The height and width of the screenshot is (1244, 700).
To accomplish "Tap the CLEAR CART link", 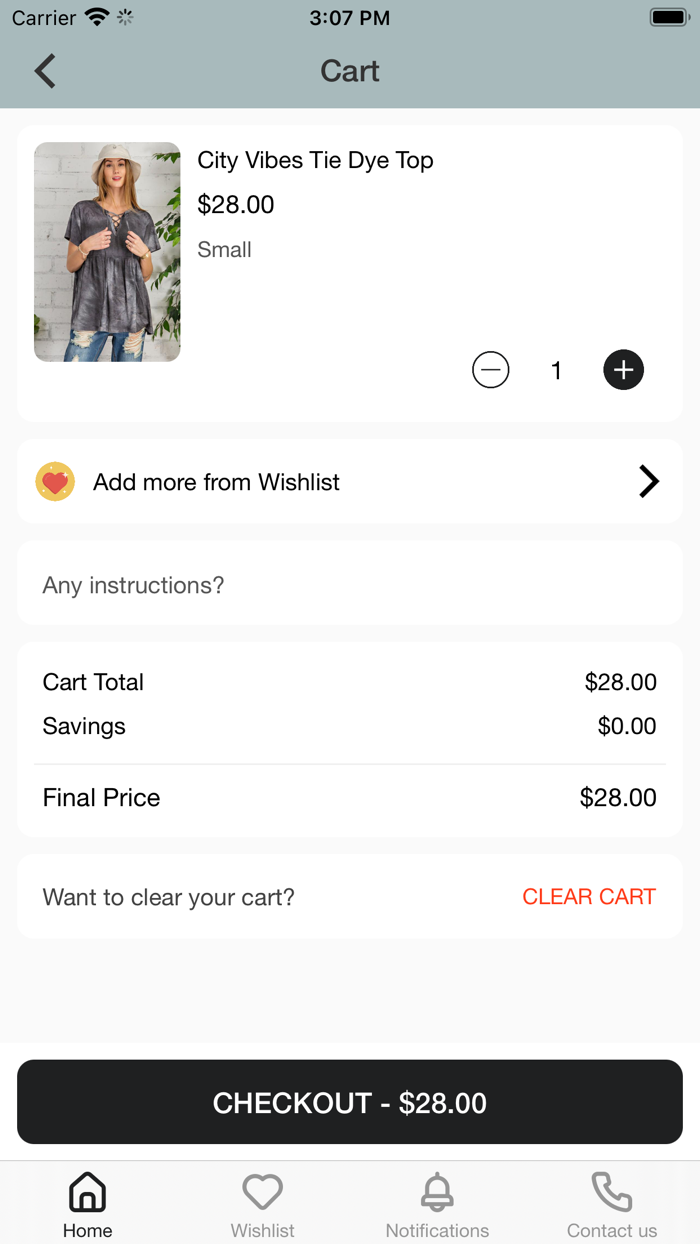I will tap(589, 897).
